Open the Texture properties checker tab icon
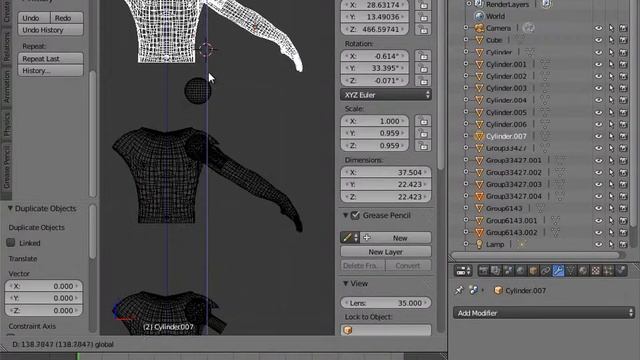This screenshot has width=640, height=360. point(596,271)
